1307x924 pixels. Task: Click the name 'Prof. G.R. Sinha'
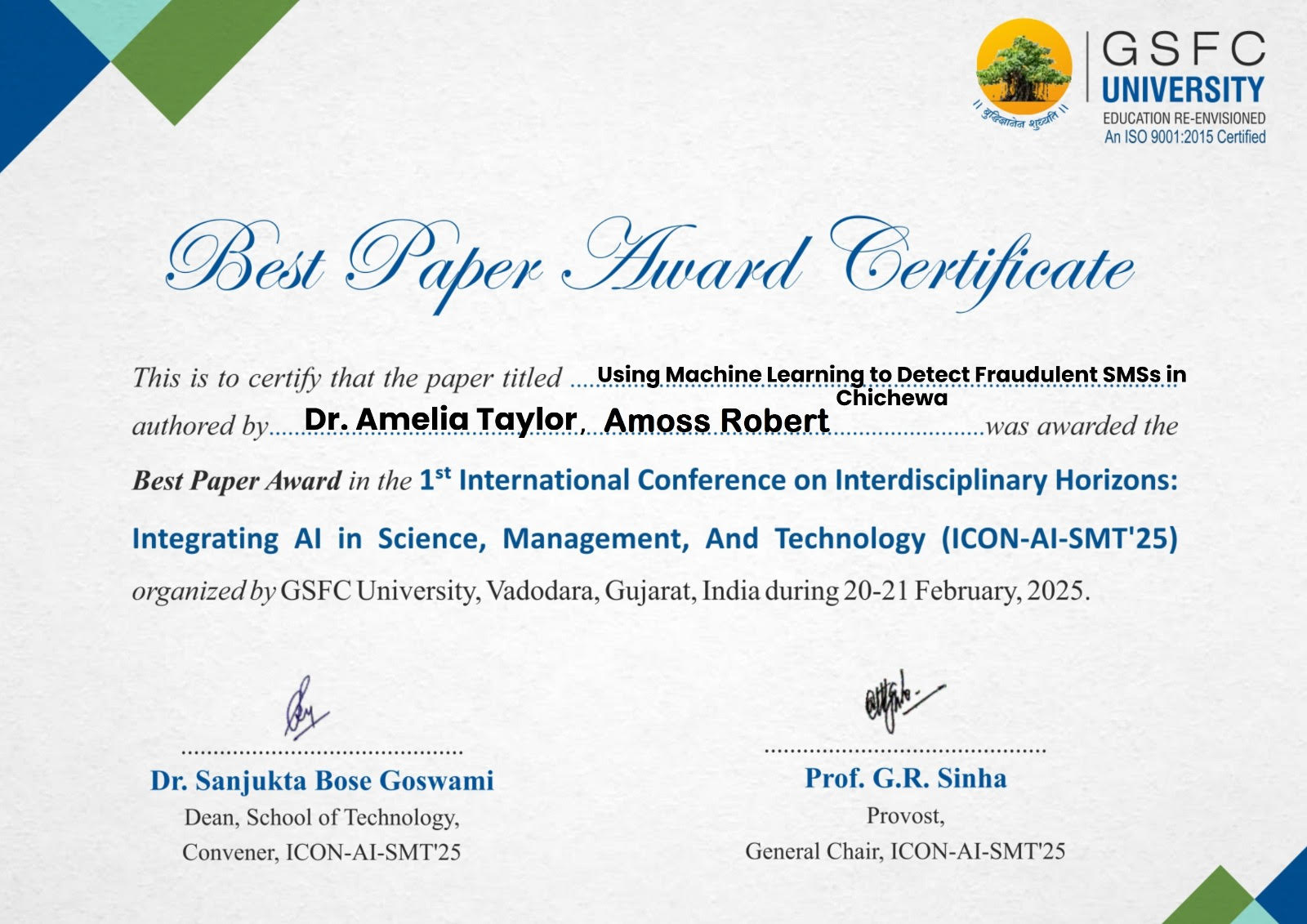(x=905, y=779)
